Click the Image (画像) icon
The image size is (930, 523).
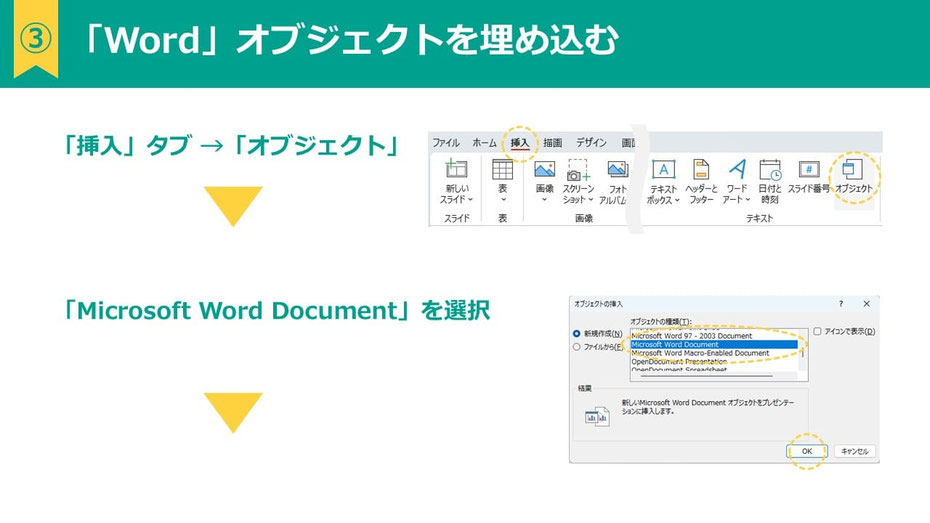click(x=544, y=170)
